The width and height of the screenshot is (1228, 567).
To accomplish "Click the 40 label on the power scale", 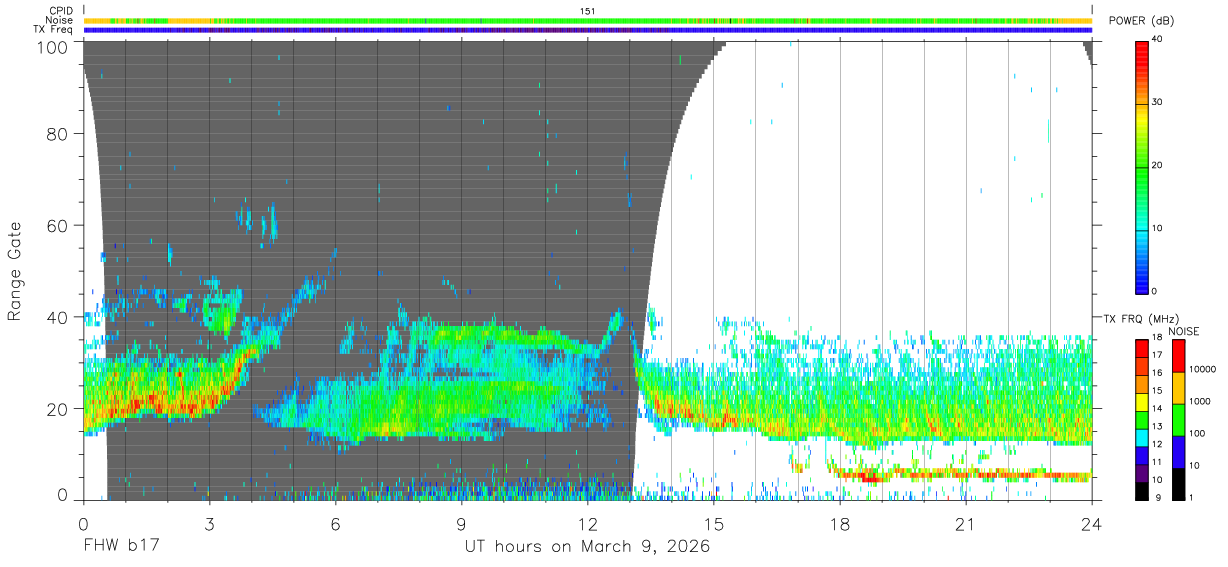I will (1157, 39).
